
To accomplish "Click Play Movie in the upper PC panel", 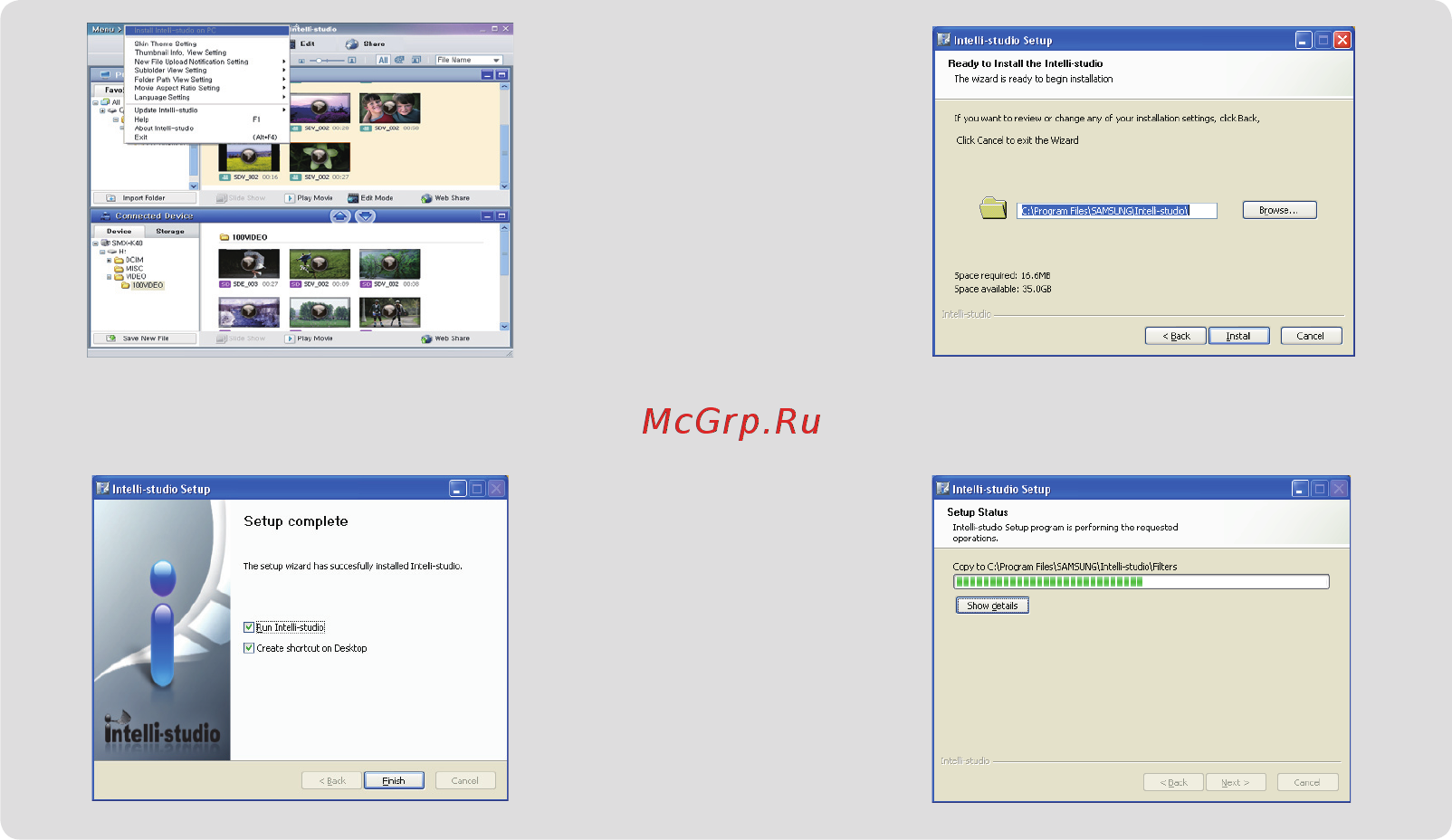I will tap(309, 197).
